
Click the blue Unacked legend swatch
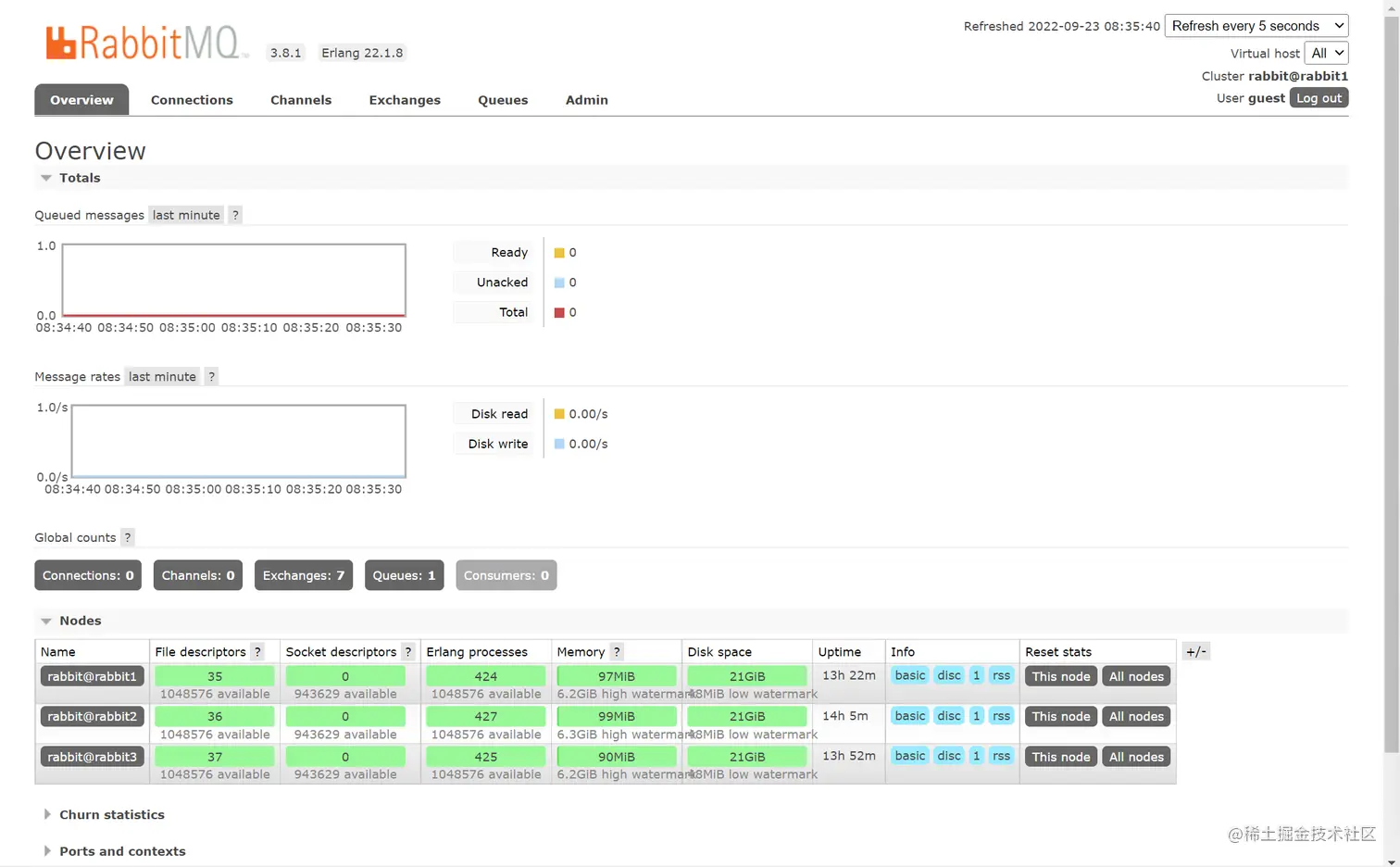559,283
